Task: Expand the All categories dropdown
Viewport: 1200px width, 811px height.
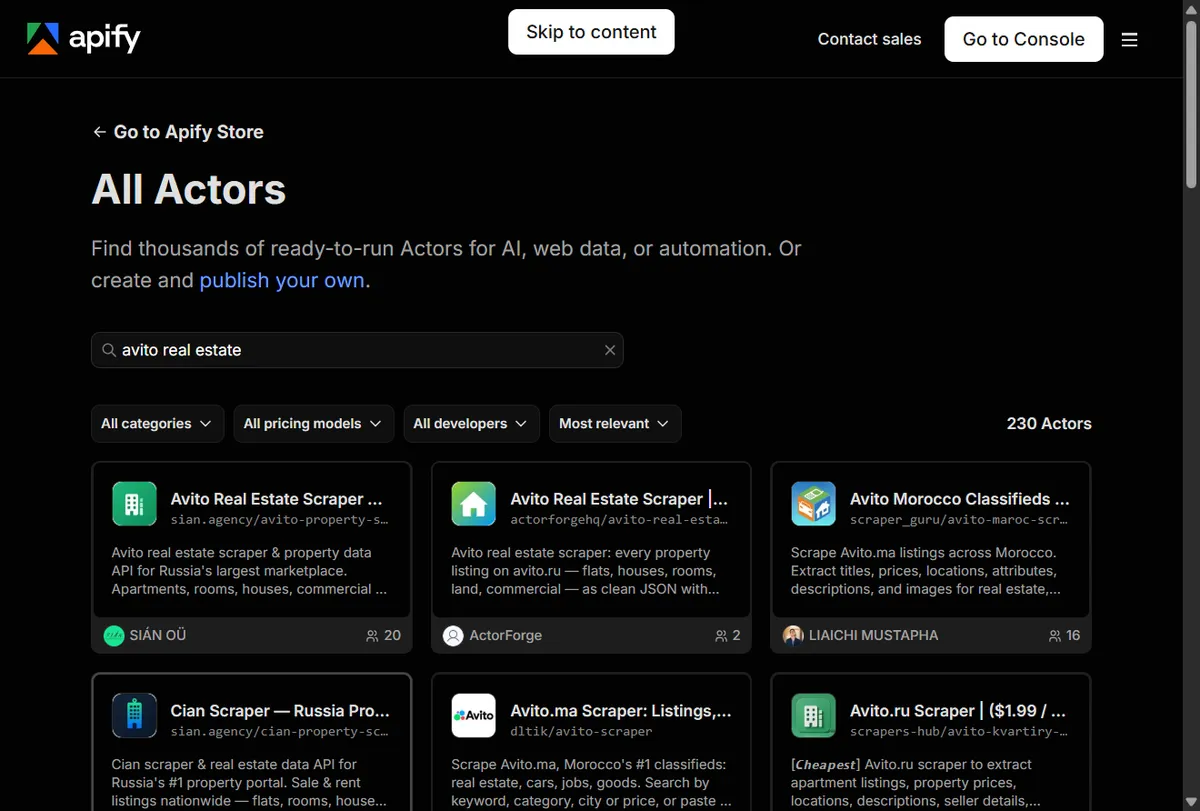Action: coord(157,424)
